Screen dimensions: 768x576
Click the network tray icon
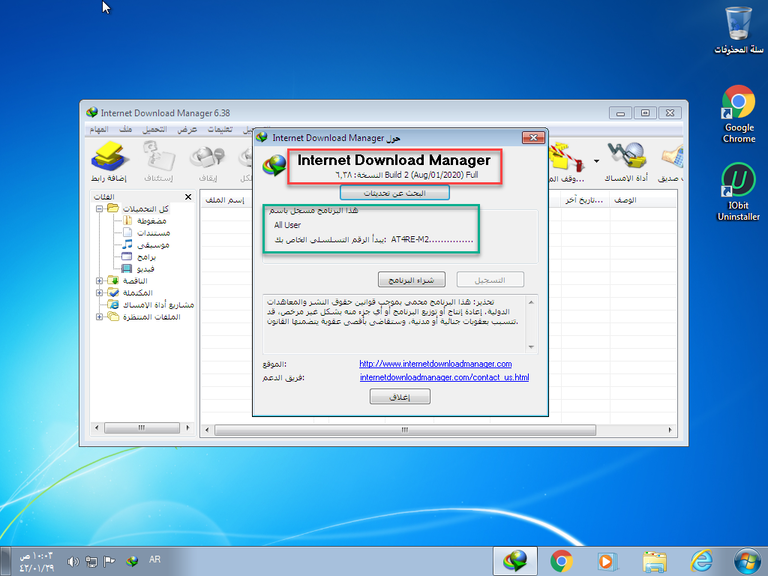[91, 561]
